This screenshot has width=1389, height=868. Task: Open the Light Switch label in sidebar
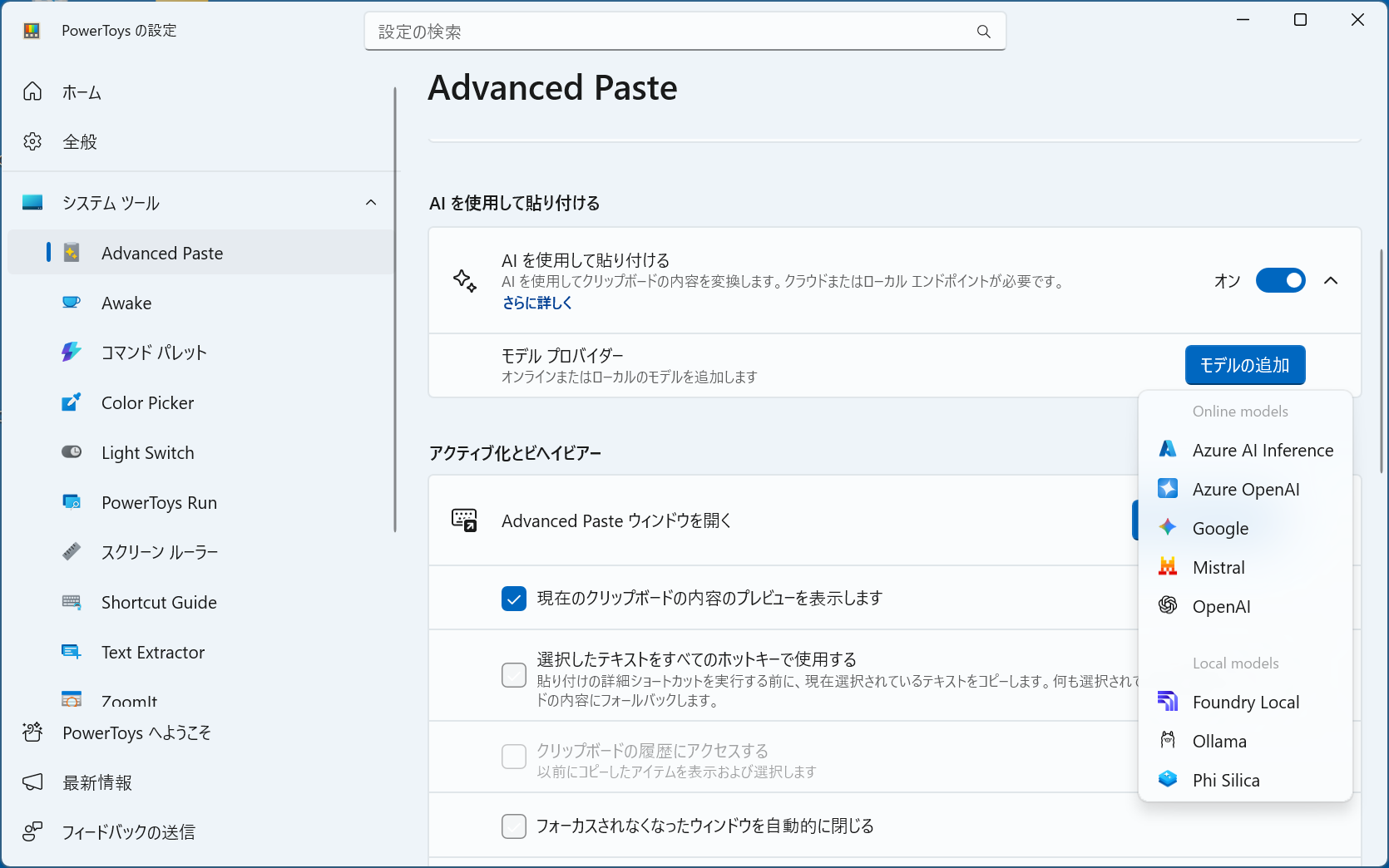click(148, 453)
